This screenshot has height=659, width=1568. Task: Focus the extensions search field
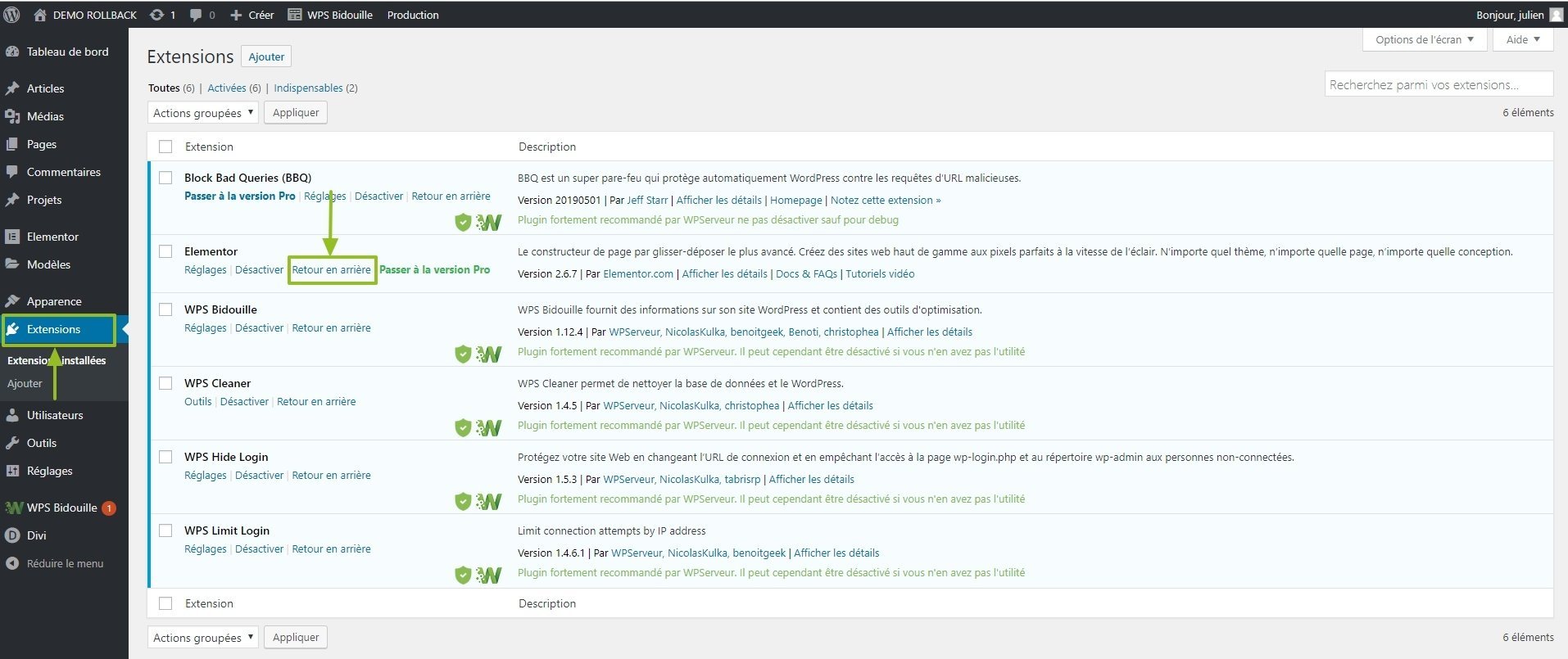click(x=1439, y=84)
